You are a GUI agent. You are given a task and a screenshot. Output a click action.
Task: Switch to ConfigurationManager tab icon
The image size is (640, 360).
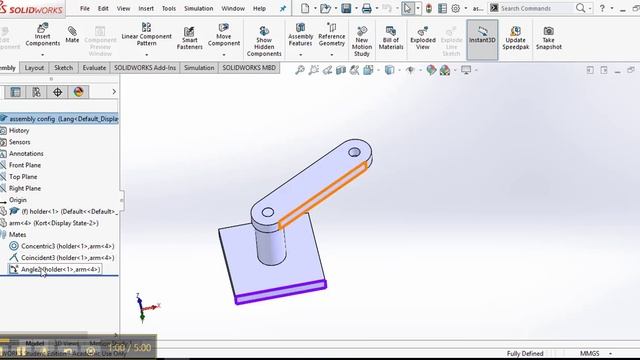[36, 92]
